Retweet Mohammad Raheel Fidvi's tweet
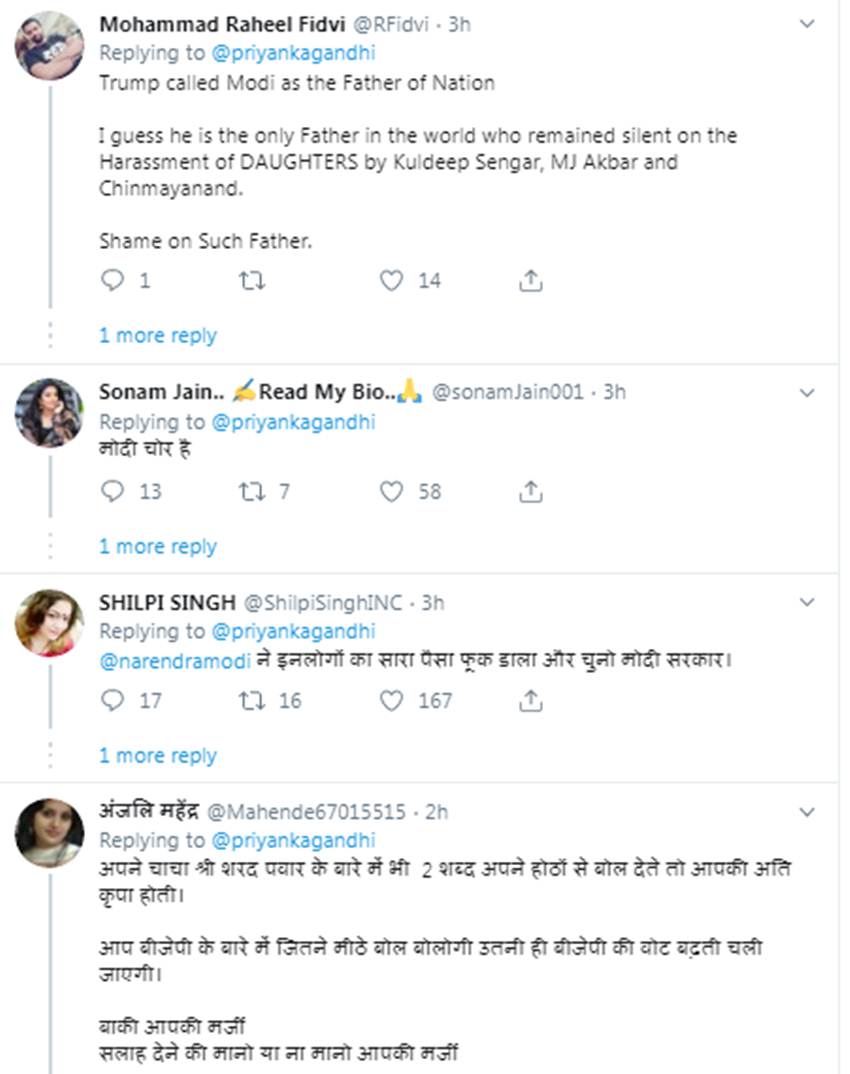The height and width of the screenshot is (1074, 850). 252,281
